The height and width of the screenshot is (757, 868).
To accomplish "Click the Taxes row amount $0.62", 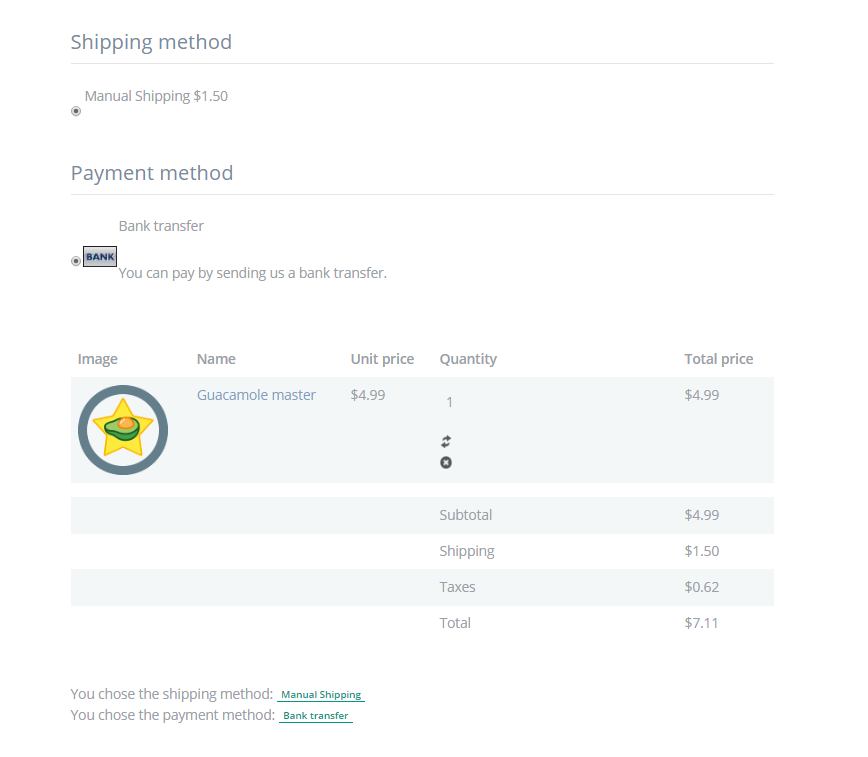I will [701, 587].
